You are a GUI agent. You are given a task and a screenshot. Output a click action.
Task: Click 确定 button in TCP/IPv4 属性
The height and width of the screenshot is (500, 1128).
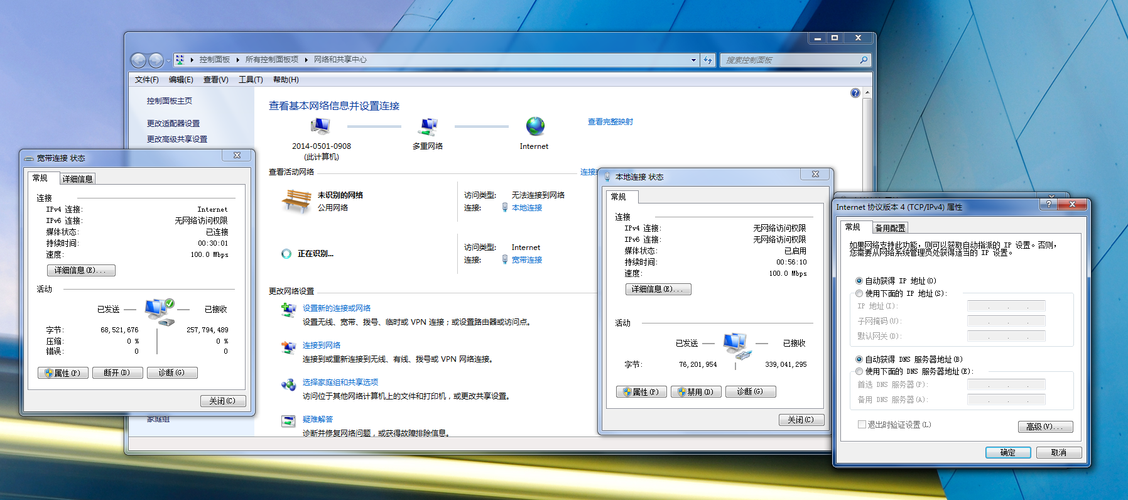1008,453
